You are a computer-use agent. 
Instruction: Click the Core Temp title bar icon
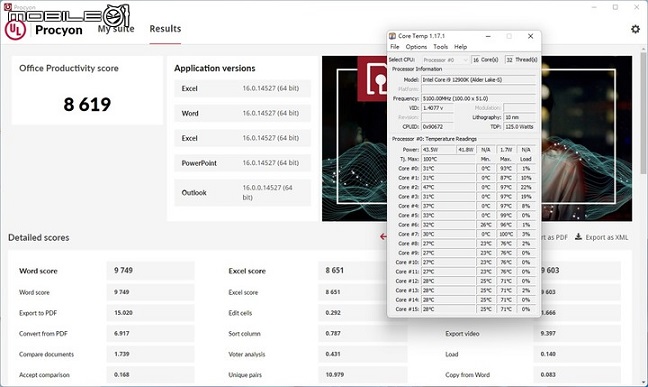pos(393,36)
